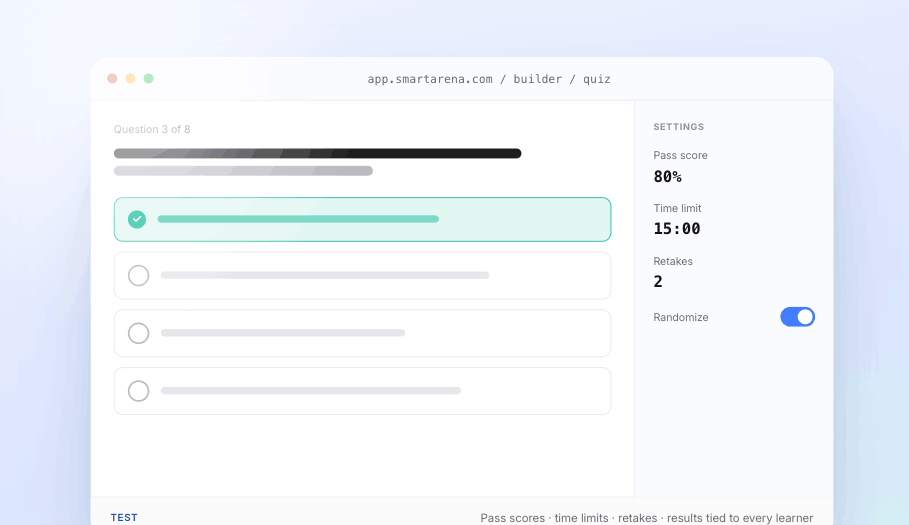Click the Retakes label
The height and width of the screenshot is (525, 909).
point(673,261)
